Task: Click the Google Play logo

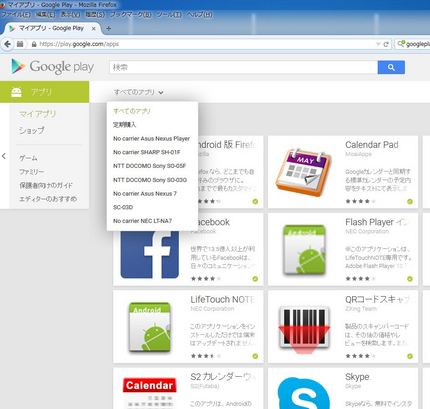Action: pyautogui.click(x=52, y=66)
